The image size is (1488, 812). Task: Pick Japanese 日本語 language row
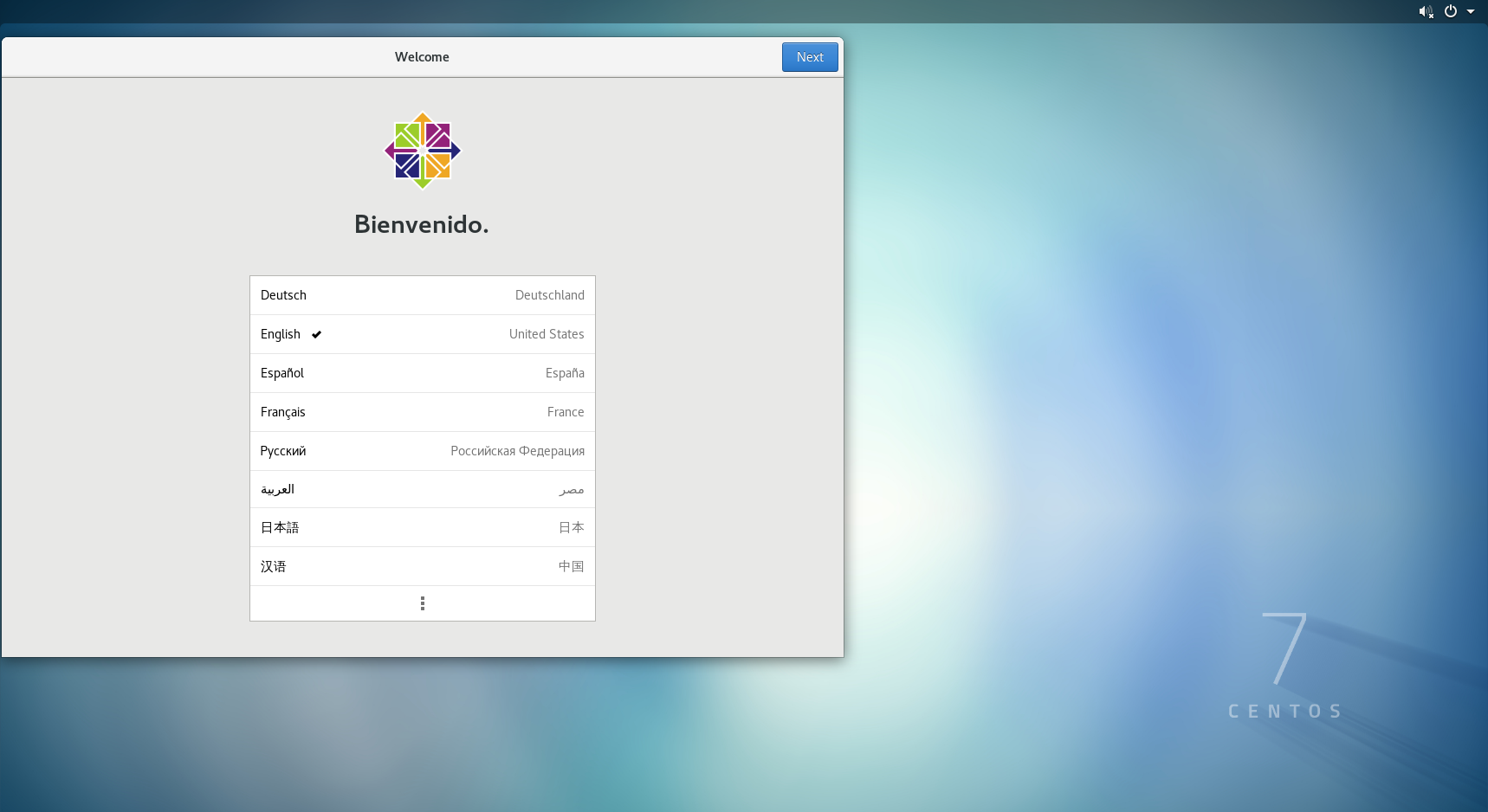423,527
